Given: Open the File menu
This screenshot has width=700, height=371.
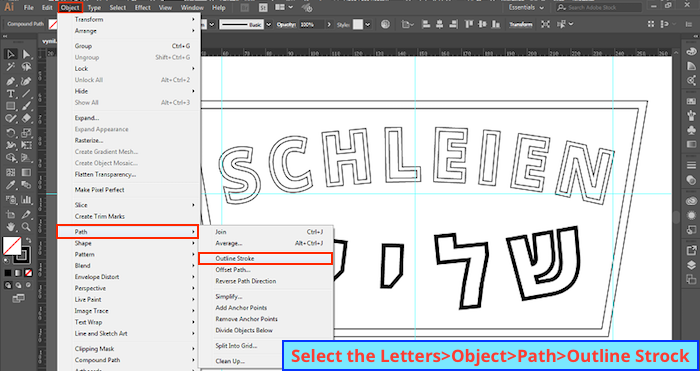Looking at the screenshot, I should pos(29,8).
